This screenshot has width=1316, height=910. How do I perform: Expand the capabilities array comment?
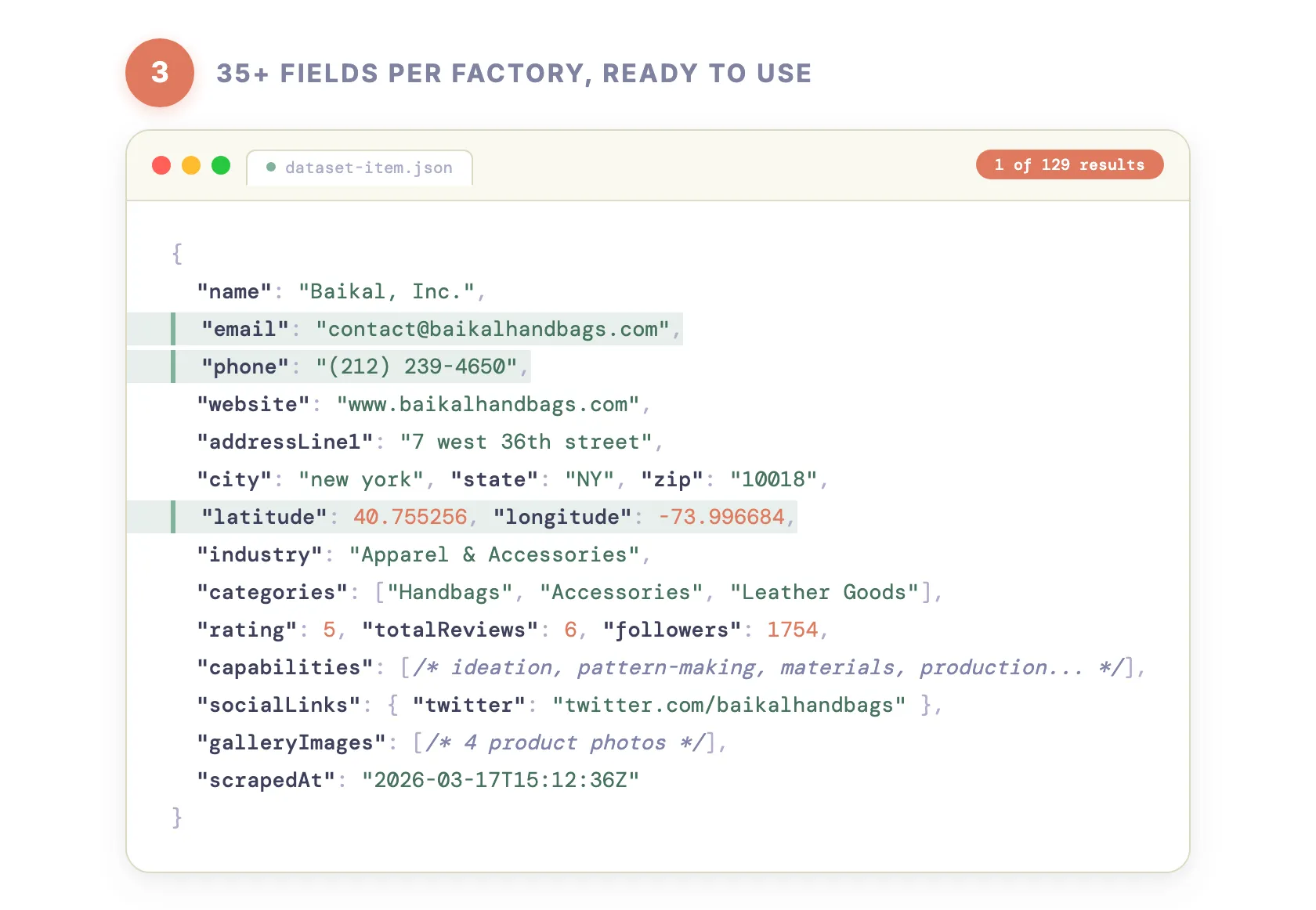click(768, 667)
